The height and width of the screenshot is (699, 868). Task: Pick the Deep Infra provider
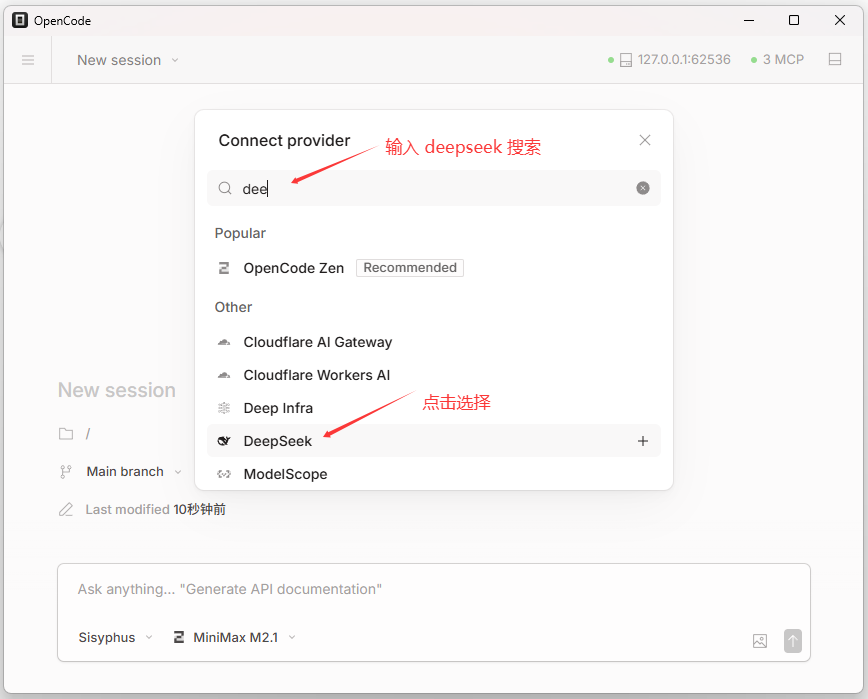pos(278,408)
